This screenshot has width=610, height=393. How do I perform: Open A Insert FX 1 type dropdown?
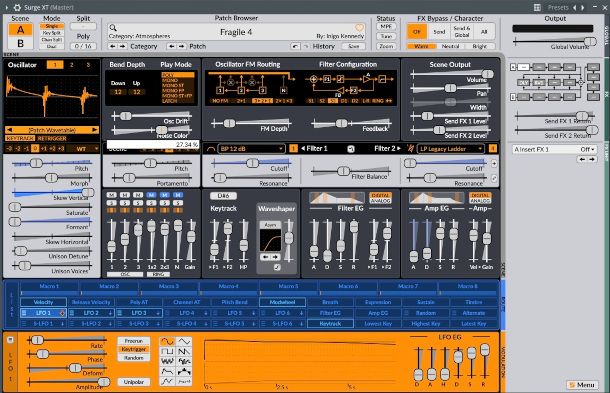554,149
